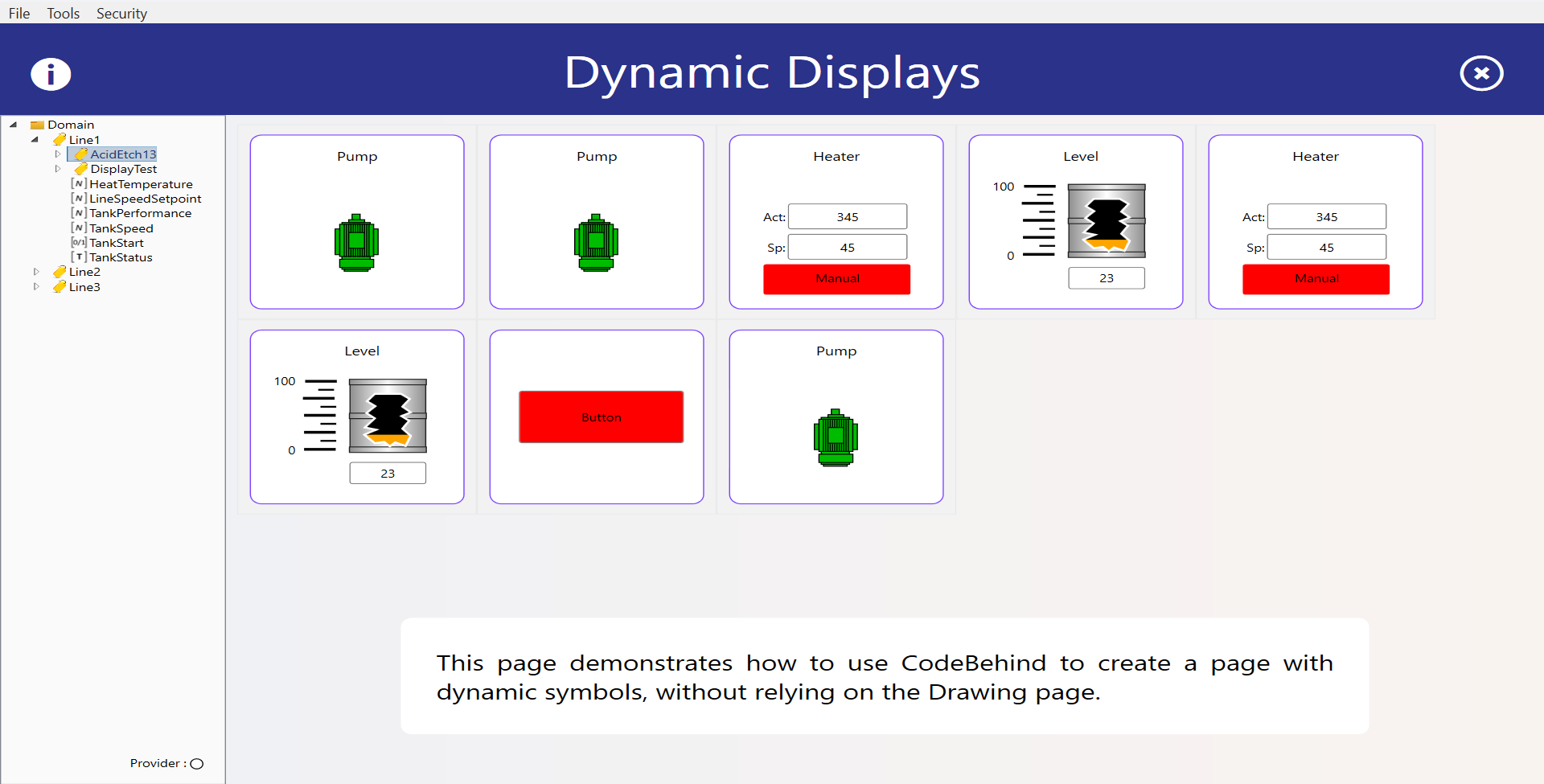Click the bottom-row Level value field
The height and width of the screenshot is (784, 1544).
[388, 473]
